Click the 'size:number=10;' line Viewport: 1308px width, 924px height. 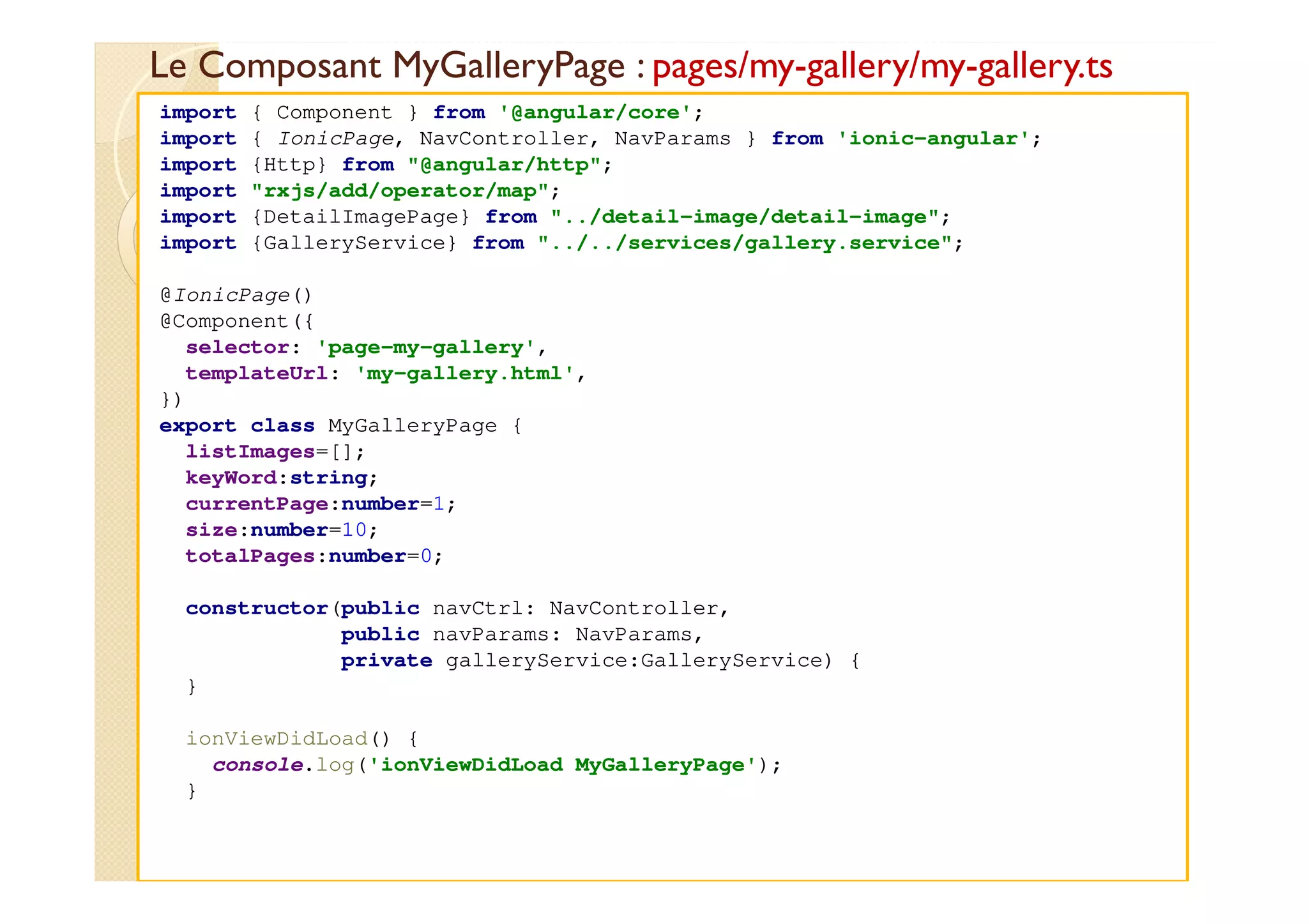tap(282, 531)
